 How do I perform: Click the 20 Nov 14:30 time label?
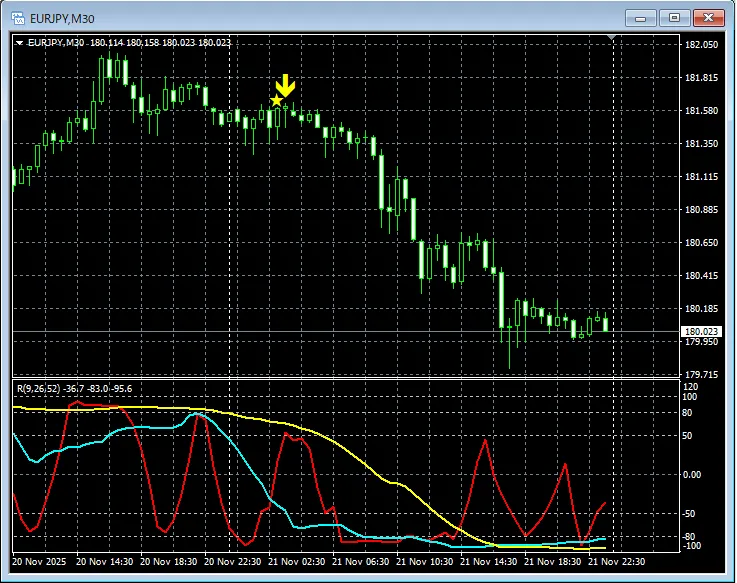104,562
